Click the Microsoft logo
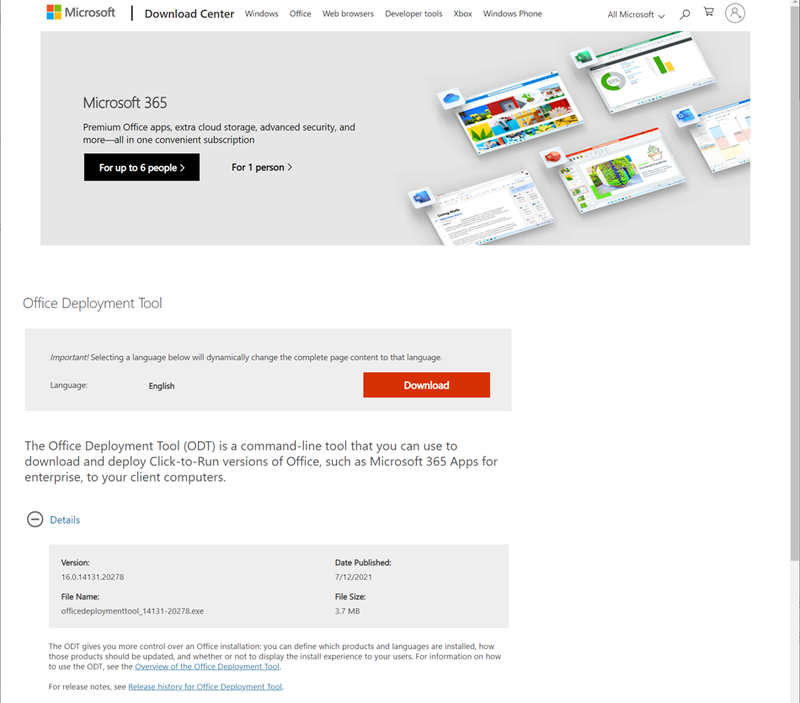The width and height of the screenshot is (800, 703). [81, 12]
